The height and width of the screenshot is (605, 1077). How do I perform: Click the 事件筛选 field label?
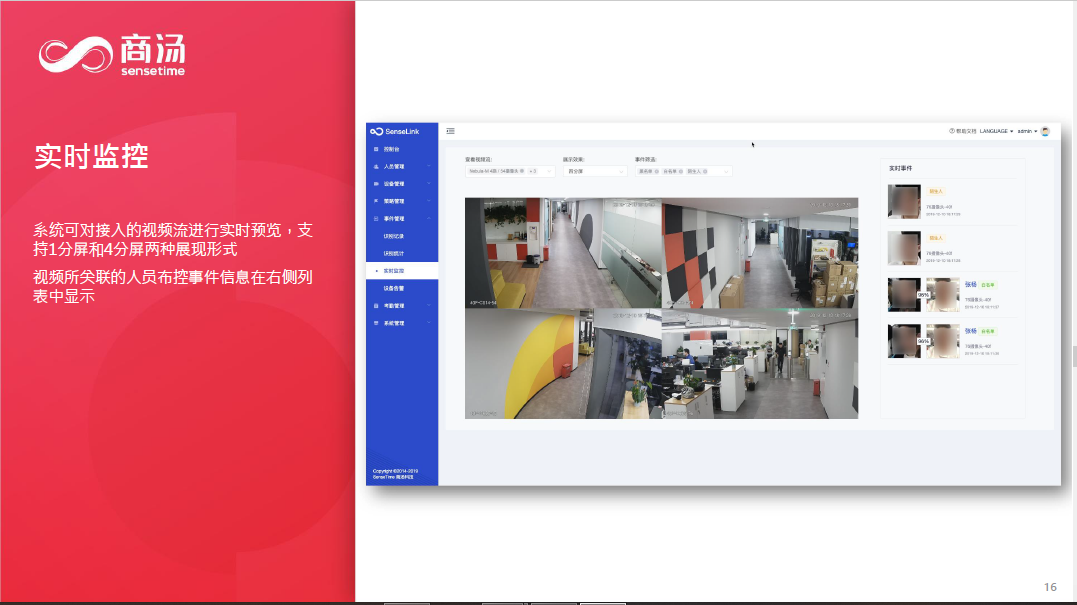[646, 159]
